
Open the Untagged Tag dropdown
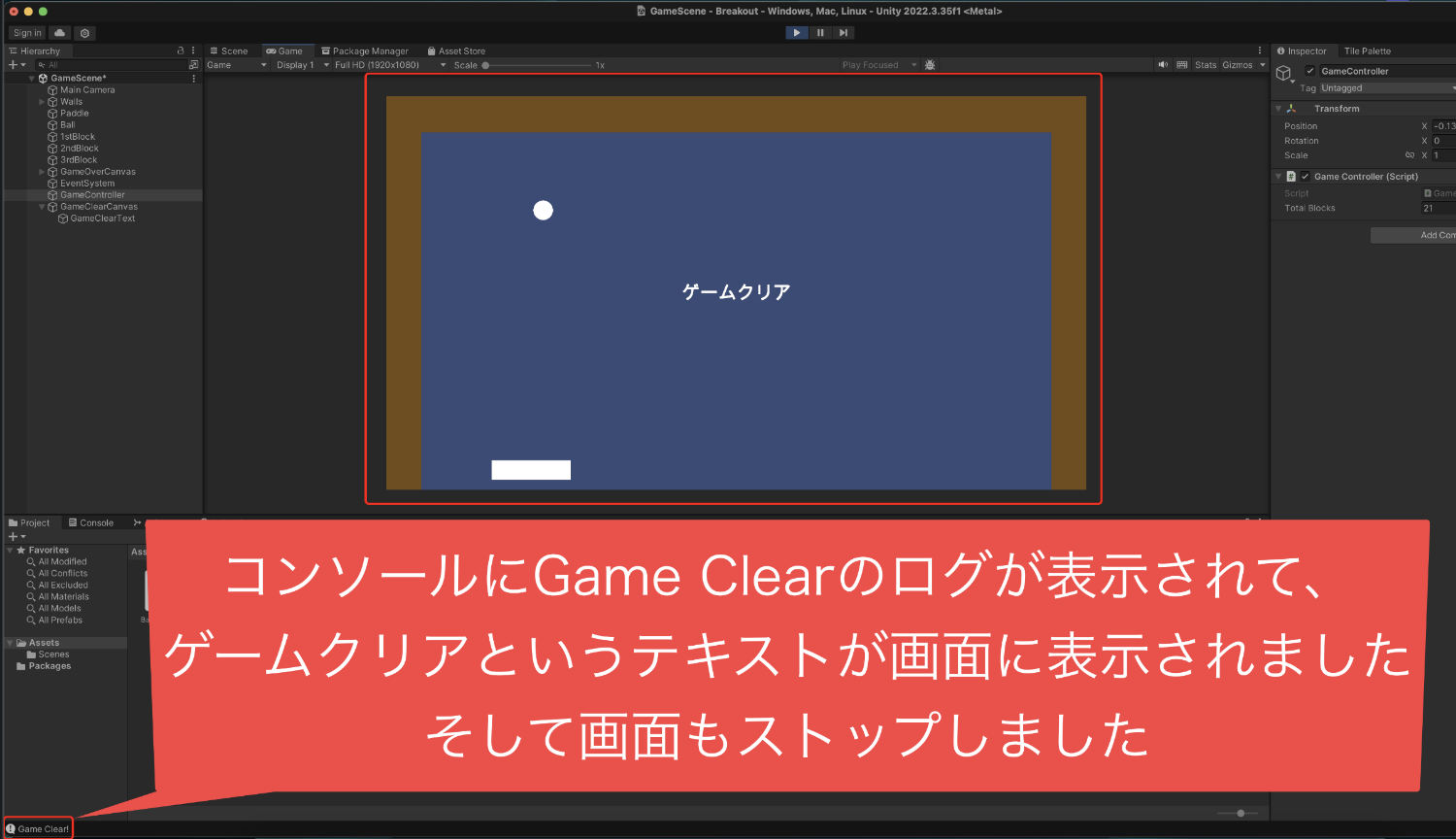point(1387,88)
